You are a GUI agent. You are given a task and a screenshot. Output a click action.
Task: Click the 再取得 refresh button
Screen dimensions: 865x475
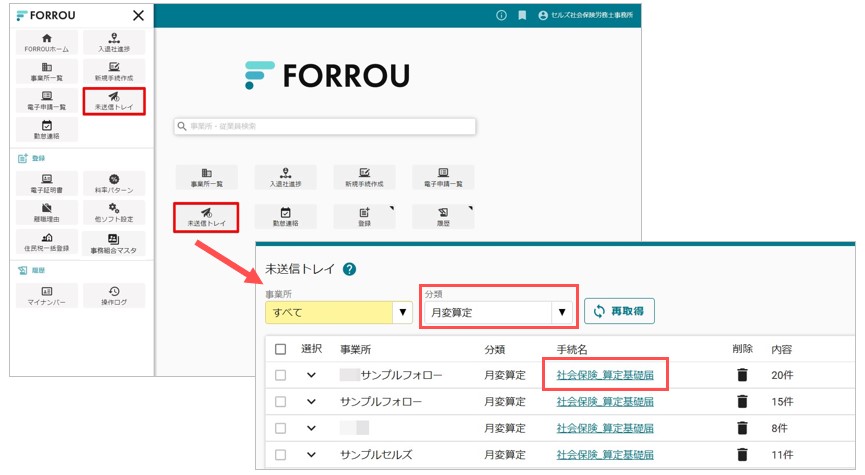tap(619, 311)
